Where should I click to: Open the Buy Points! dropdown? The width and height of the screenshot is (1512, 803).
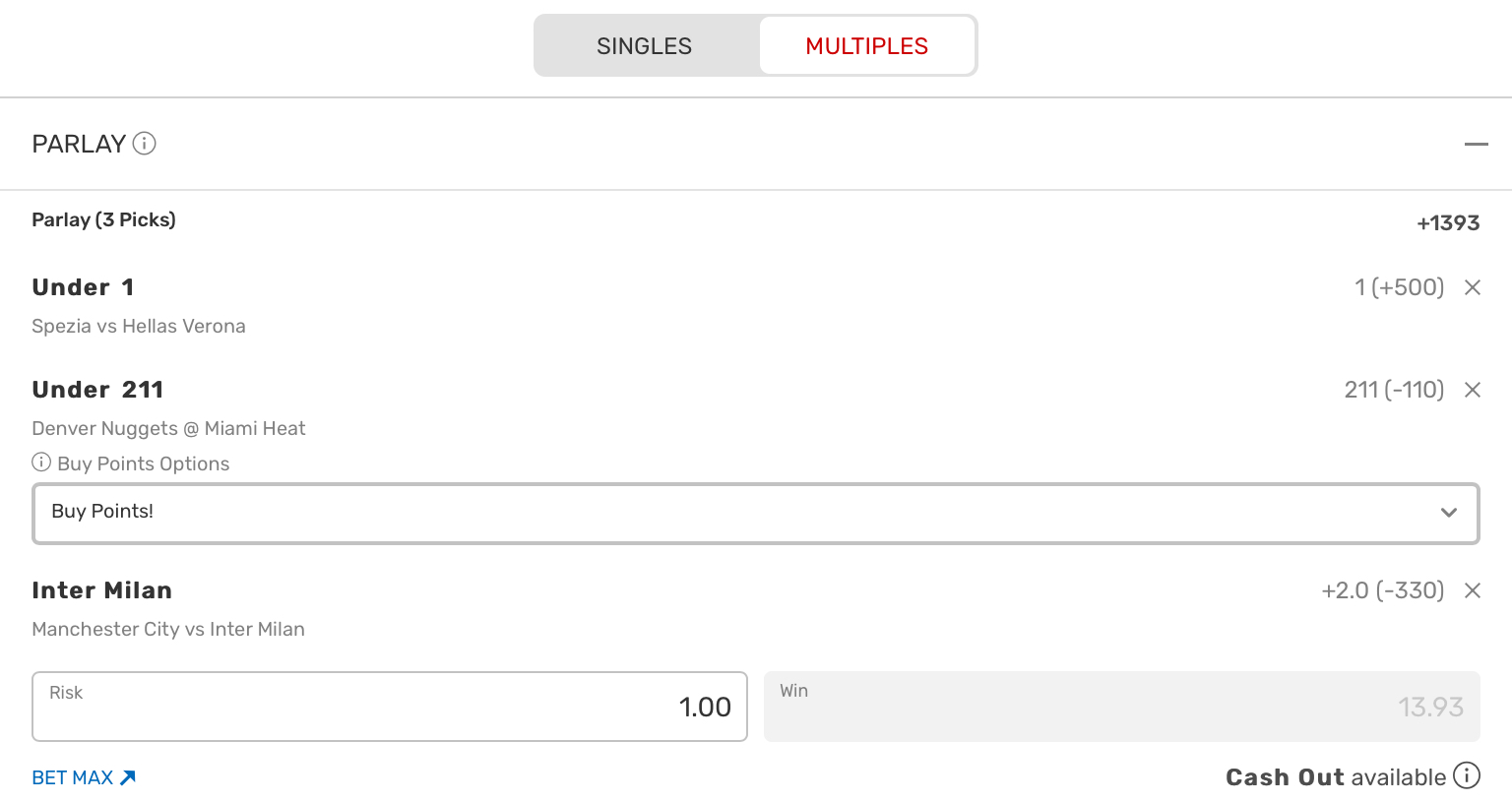[755, 513]
